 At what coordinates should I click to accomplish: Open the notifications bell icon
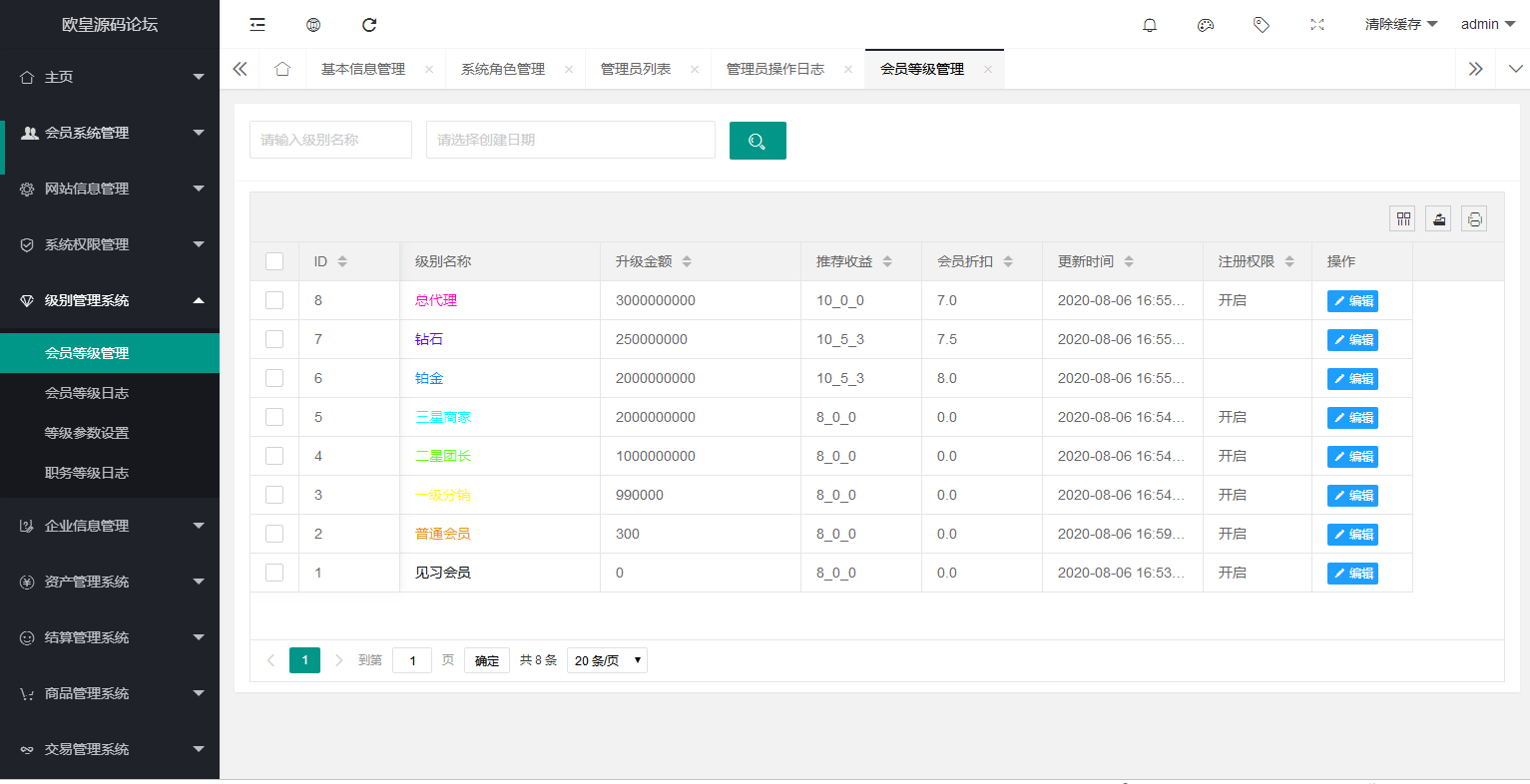point(1149,24)
